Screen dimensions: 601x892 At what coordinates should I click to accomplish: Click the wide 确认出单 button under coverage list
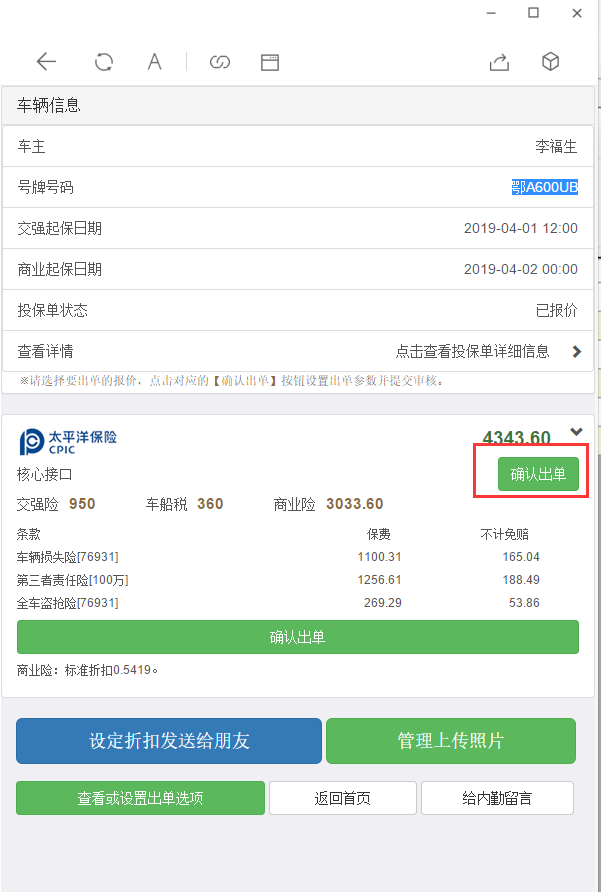point(298,637)
